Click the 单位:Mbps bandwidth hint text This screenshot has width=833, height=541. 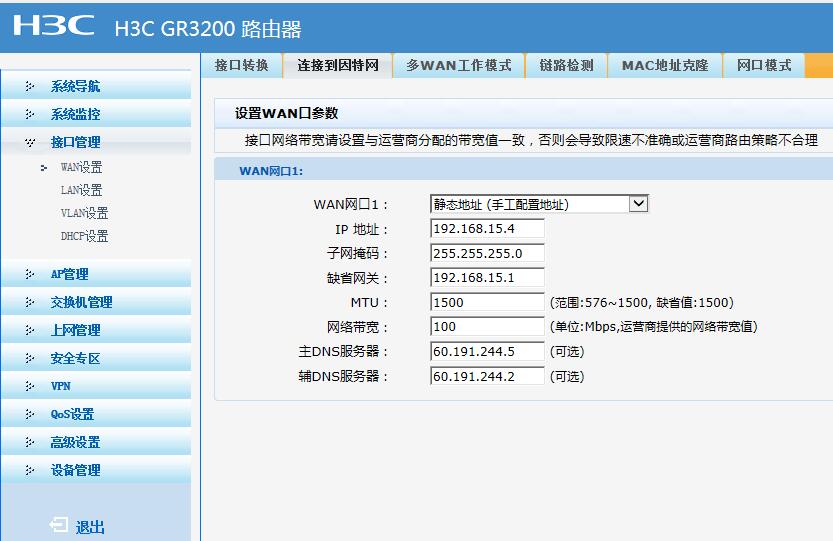pos(653,327)
